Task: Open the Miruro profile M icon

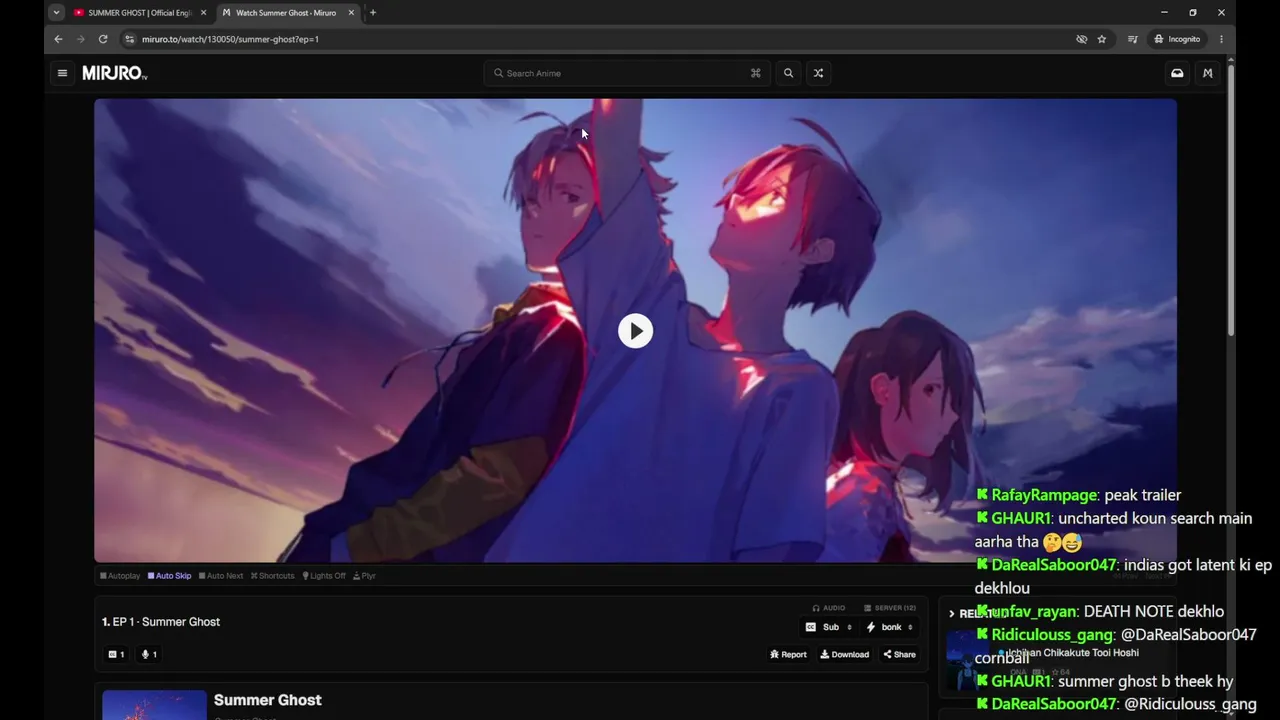Action: tap(1208, 73)
